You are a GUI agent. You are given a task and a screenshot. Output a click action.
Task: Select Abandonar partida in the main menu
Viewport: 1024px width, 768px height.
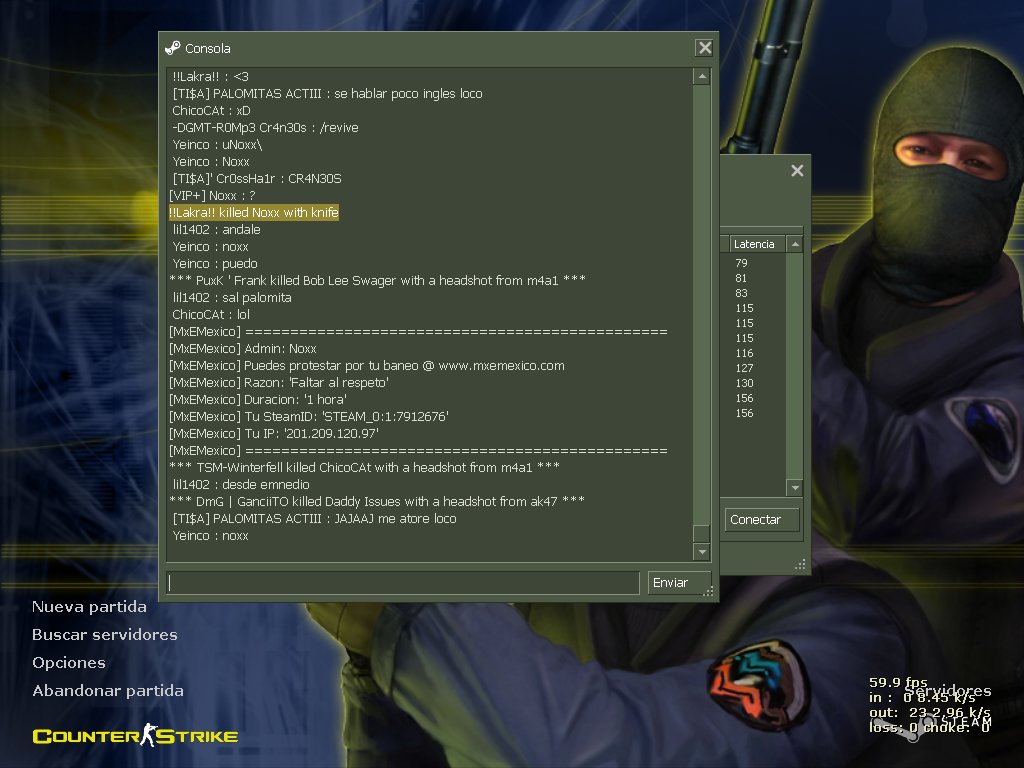click(108, 691)
